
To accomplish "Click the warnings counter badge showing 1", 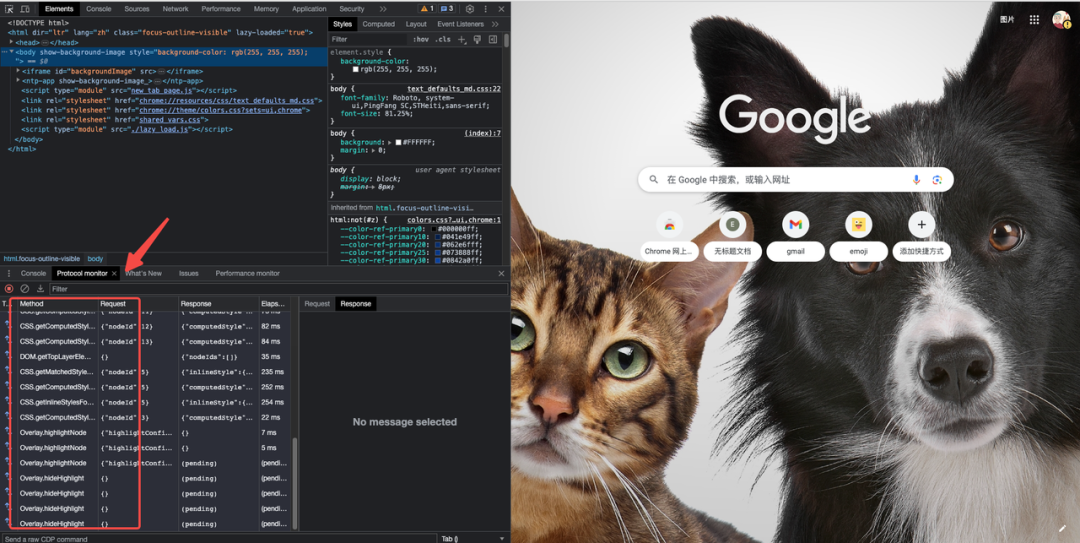I will pos(427,9).
